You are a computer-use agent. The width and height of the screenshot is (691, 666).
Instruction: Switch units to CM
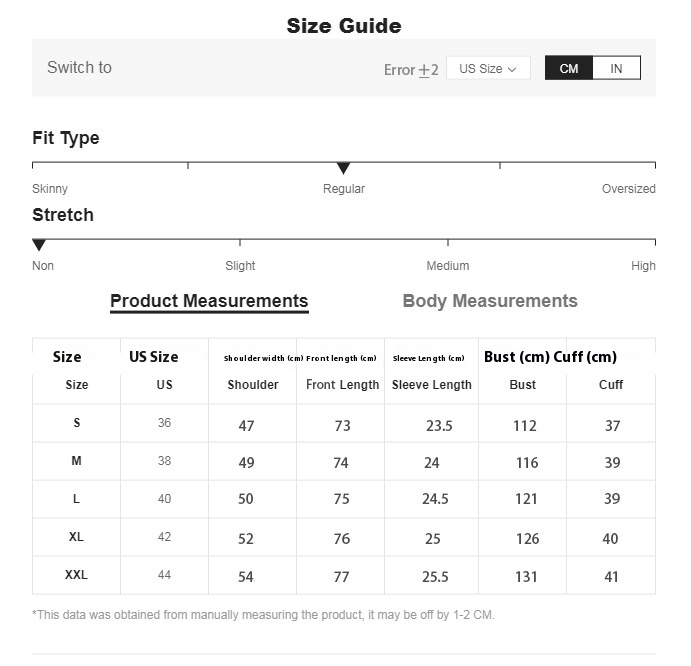click(568, 68)
